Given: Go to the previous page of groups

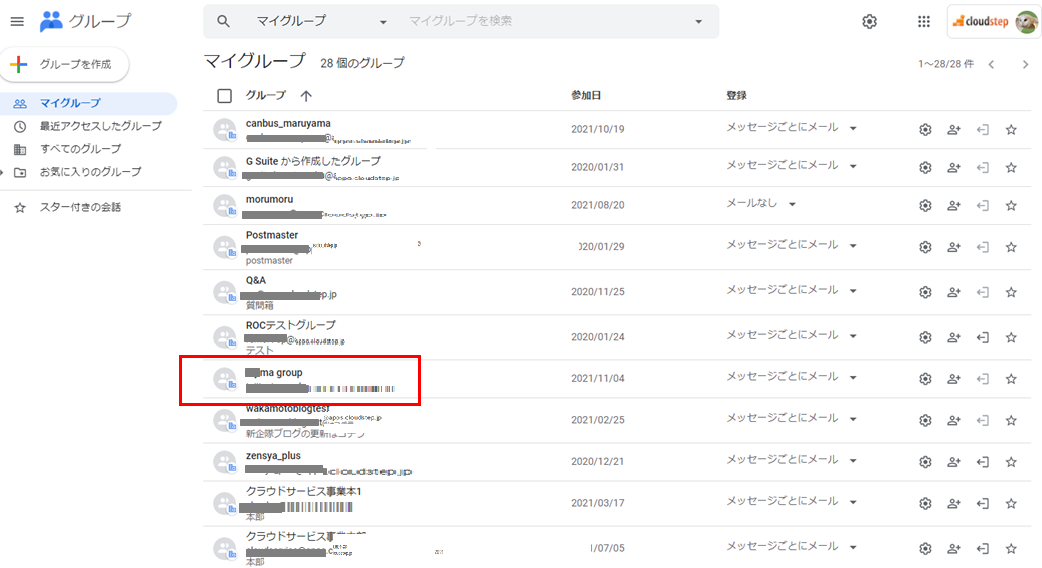Looking at the screenshot, I should (x=991, y=64).
